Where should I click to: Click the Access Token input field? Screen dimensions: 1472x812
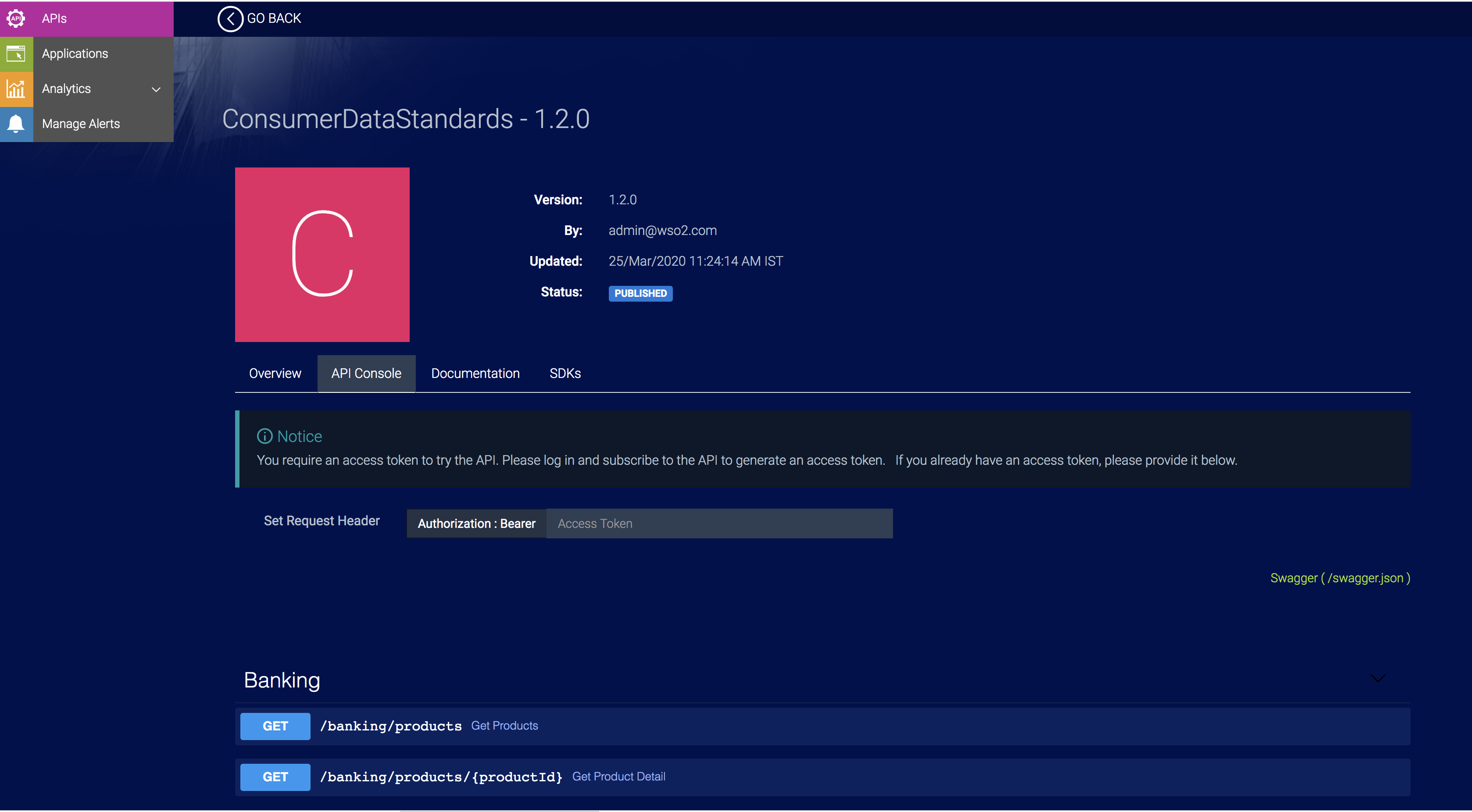tap(719, 524)
